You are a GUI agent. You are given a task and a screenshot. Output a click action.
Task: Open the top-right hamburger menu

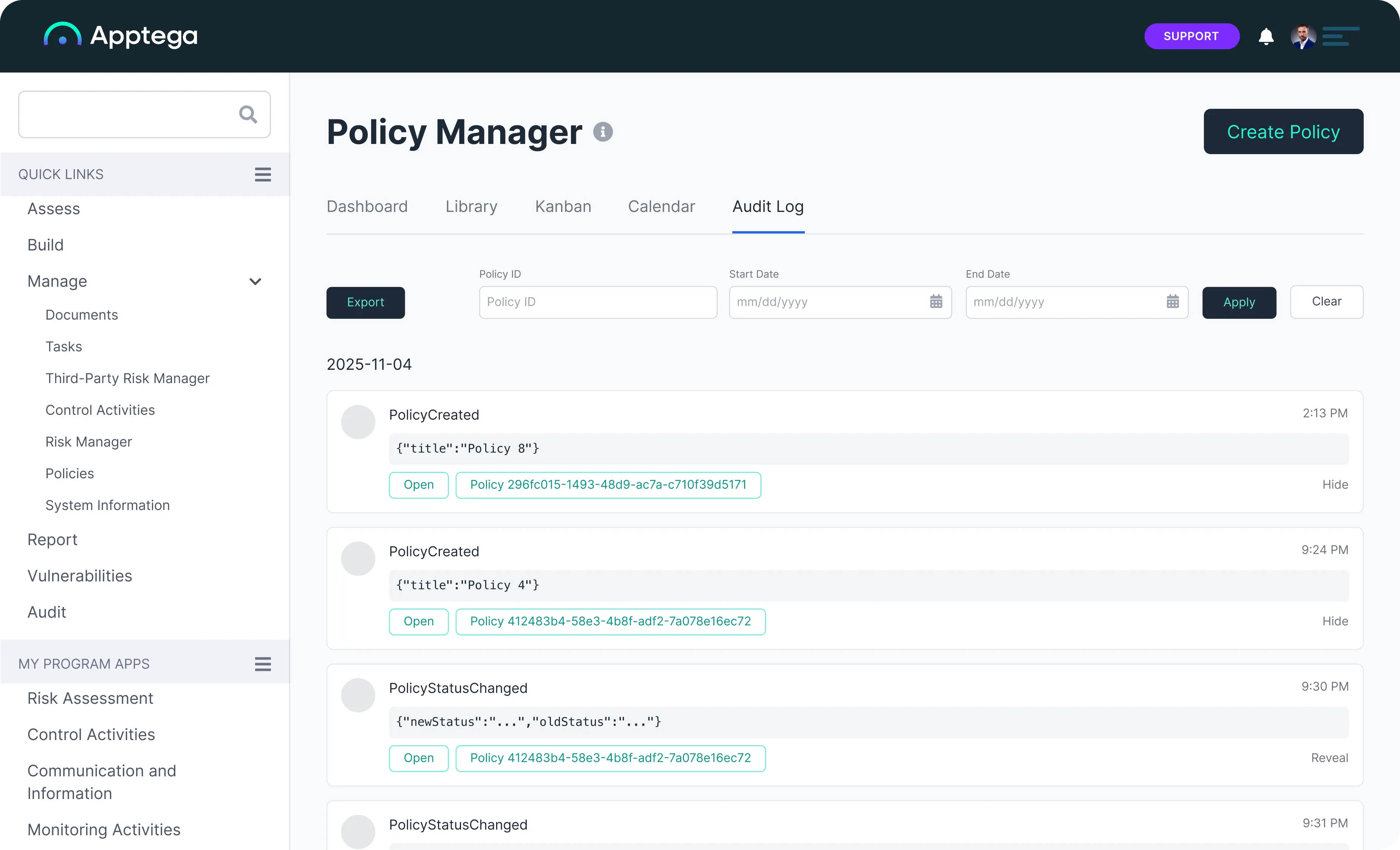click(x=1339, y=36)
